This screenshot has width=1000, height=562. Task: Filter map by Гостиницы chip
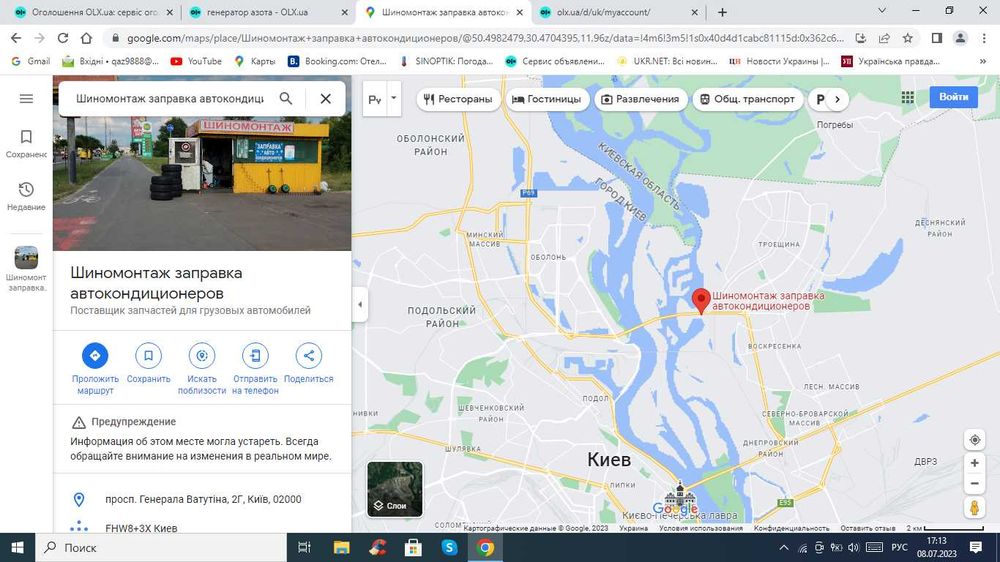[x=547, y=99]
